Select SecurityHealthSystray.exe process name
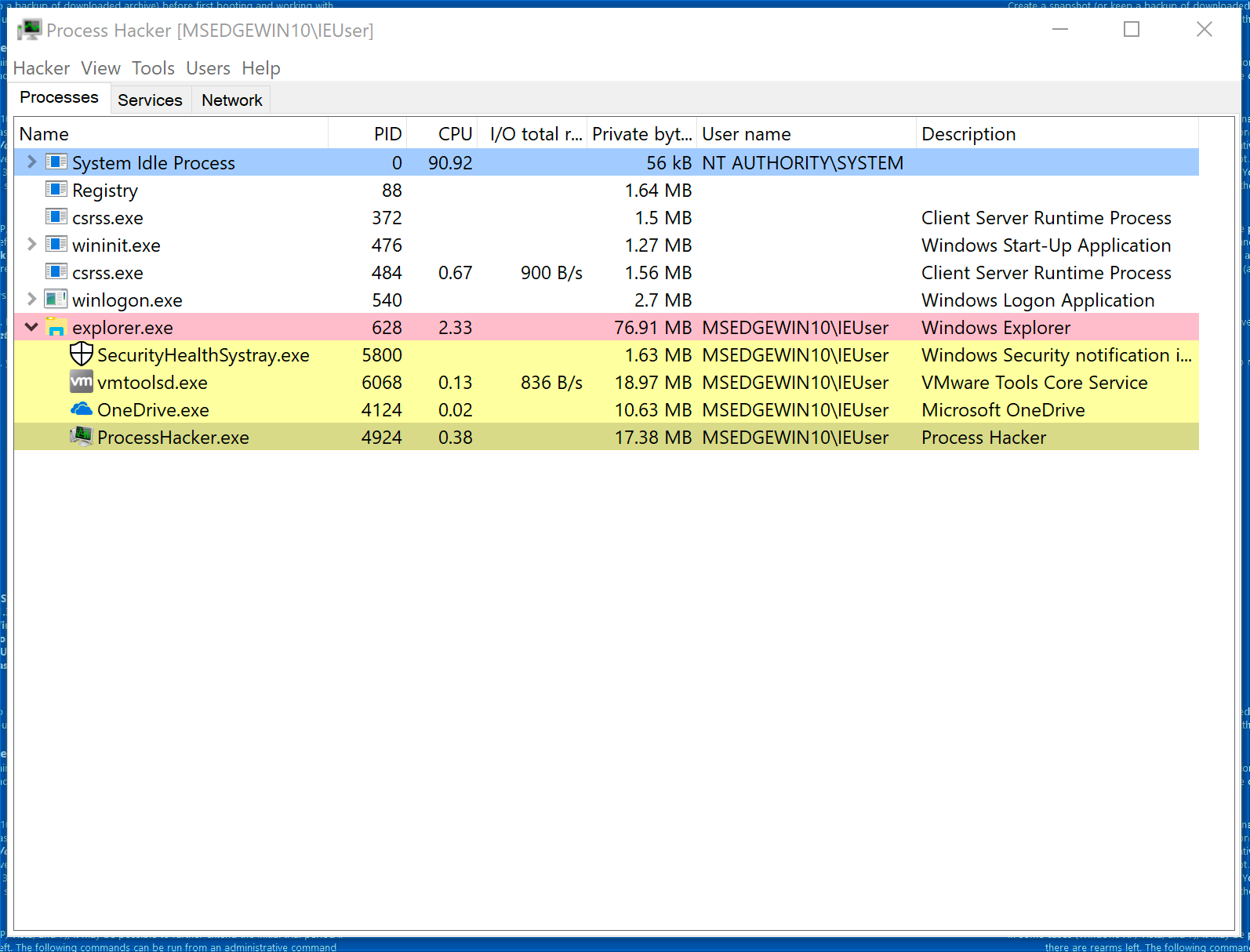 203,355
